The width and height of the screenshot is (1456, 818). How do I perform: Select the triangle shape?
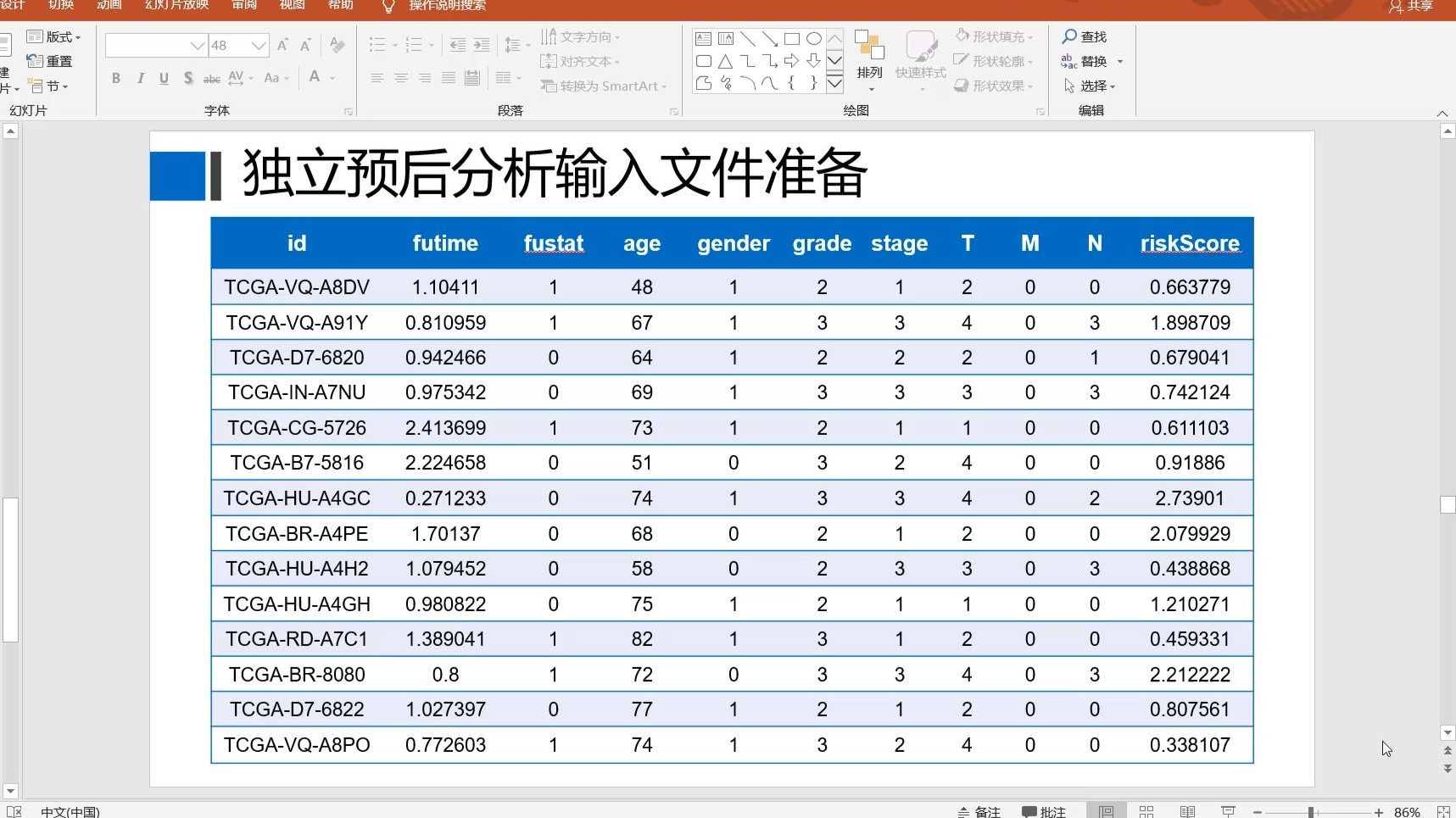[x=725, y=61]
